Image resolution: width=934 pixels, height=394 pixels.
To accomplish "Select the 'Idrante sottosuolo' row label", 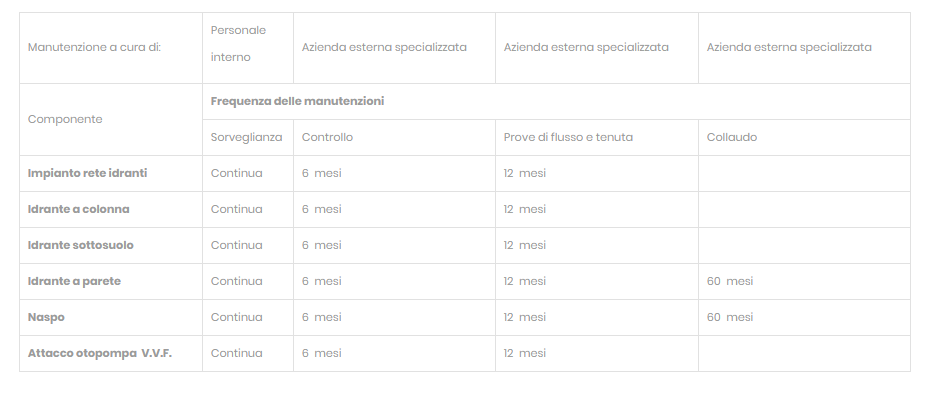I will tap(81, 245).
